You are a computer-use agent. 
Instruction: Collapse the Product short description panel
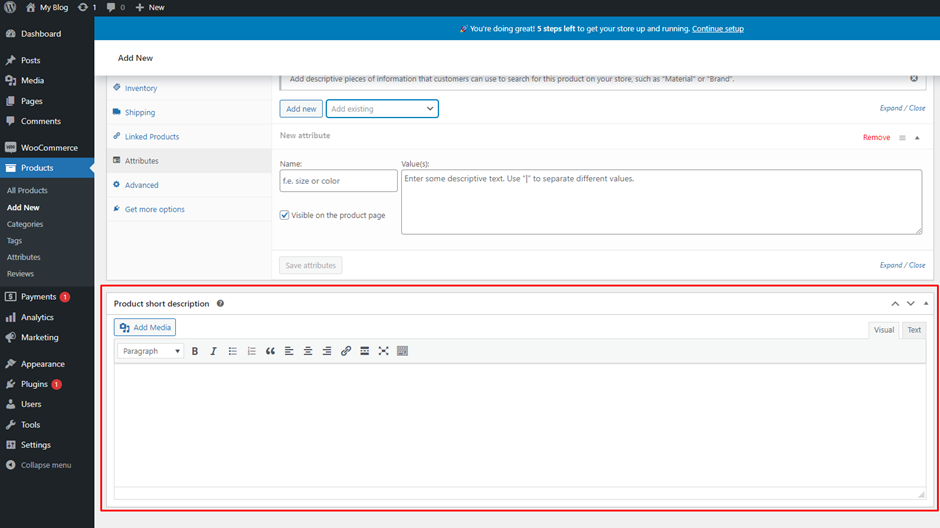click(x=926, y=304)
